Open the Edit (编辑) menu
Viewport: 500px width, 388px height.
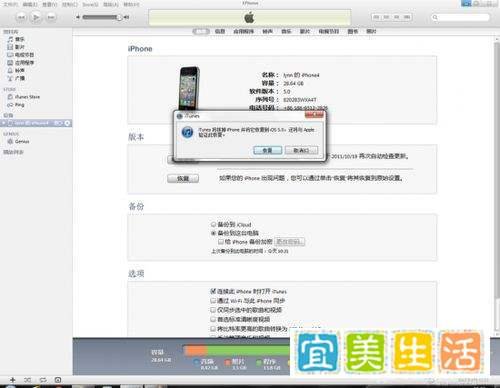[30, 4]
